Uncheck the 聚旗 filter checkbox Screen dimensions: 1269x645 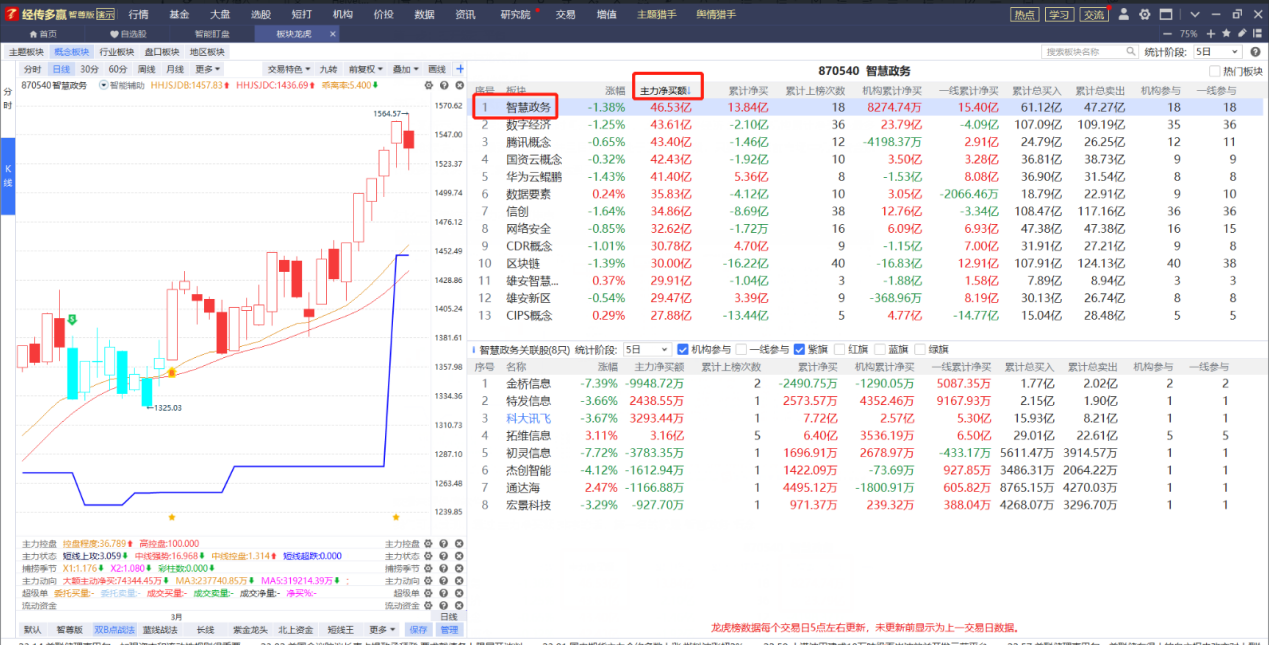click(x=800, y=350)
